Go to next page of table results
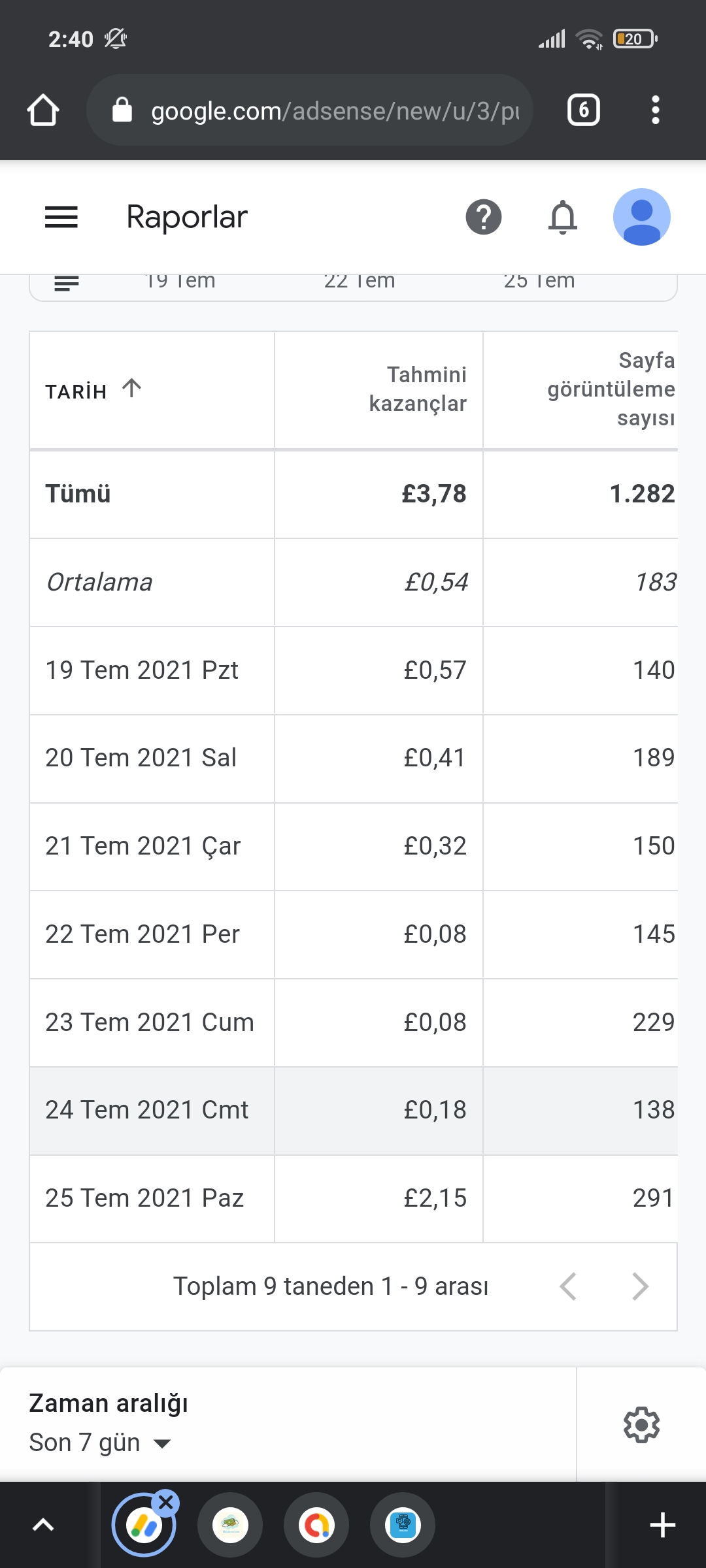Viewport: 706px width, 1568px height. [x=640, y=1286]
